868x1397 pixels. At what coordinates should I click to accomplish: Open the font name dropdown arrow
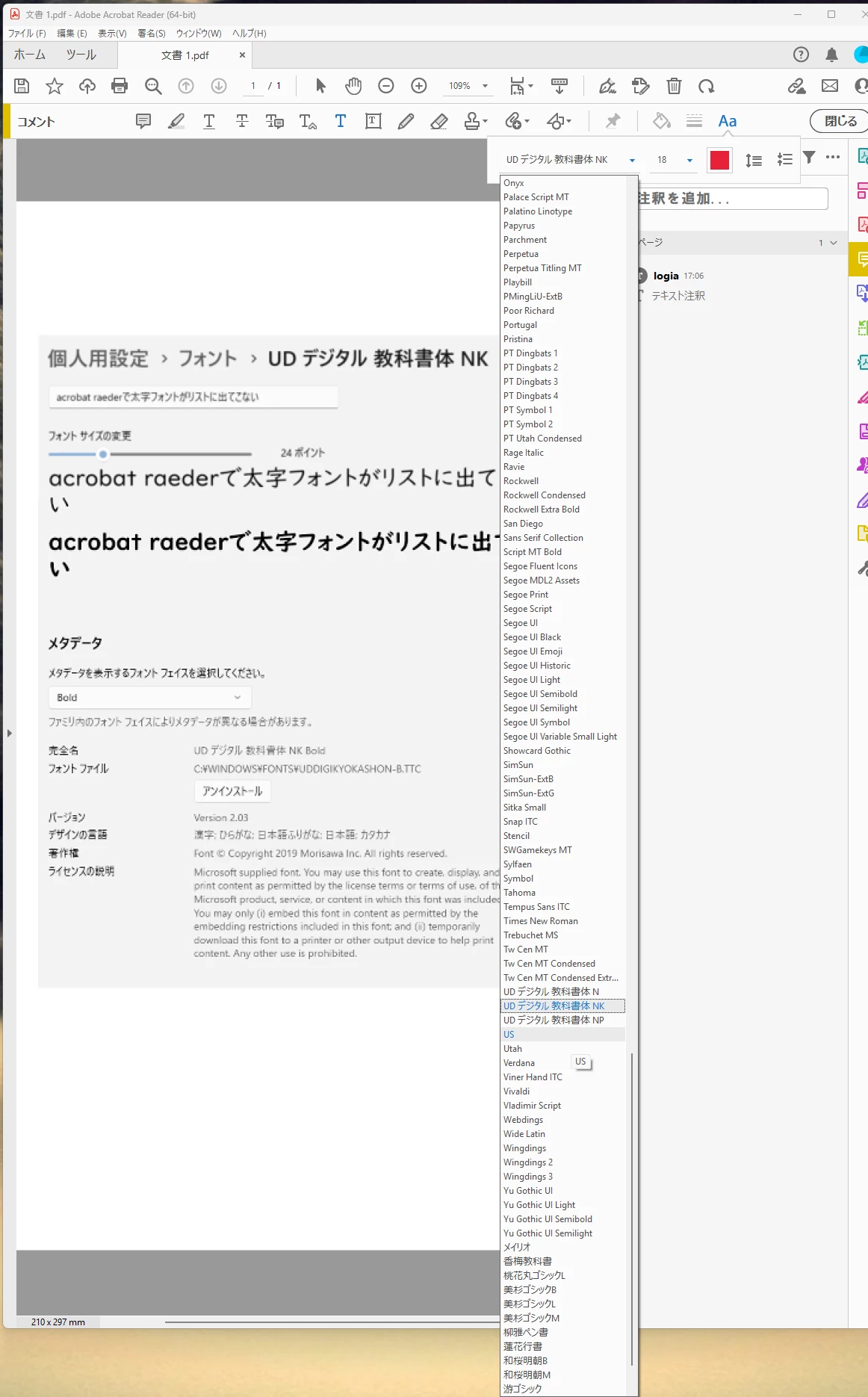(633, 160)
